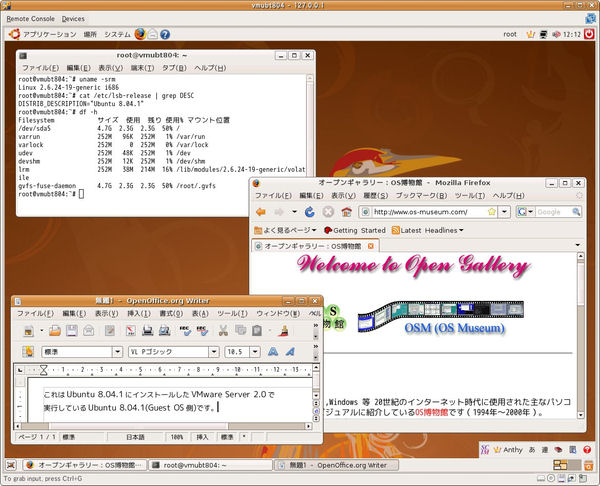Viewport: 600px width, 486px height.
Task: Open ブックマーク(B) menu in Firefox
Action: pos(421,195)
